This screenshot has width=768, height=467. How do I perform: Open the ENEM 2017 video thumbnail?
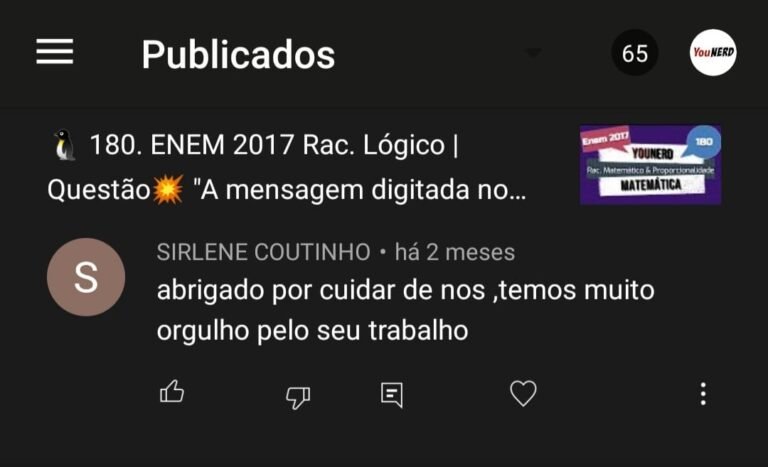click(x=650, y=165)
